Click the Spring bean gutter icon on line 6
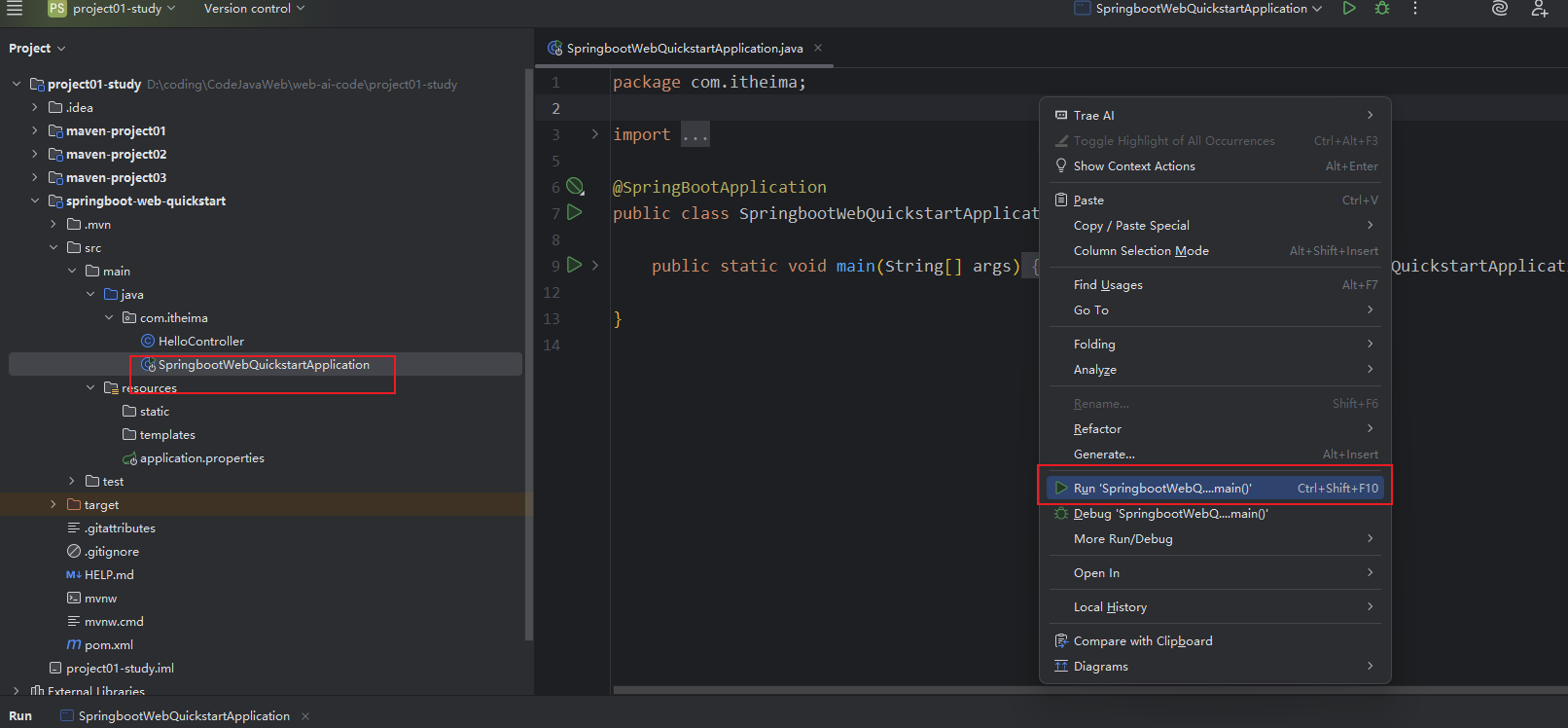The height and width of the screenshot is (728, 1568). 575,186
